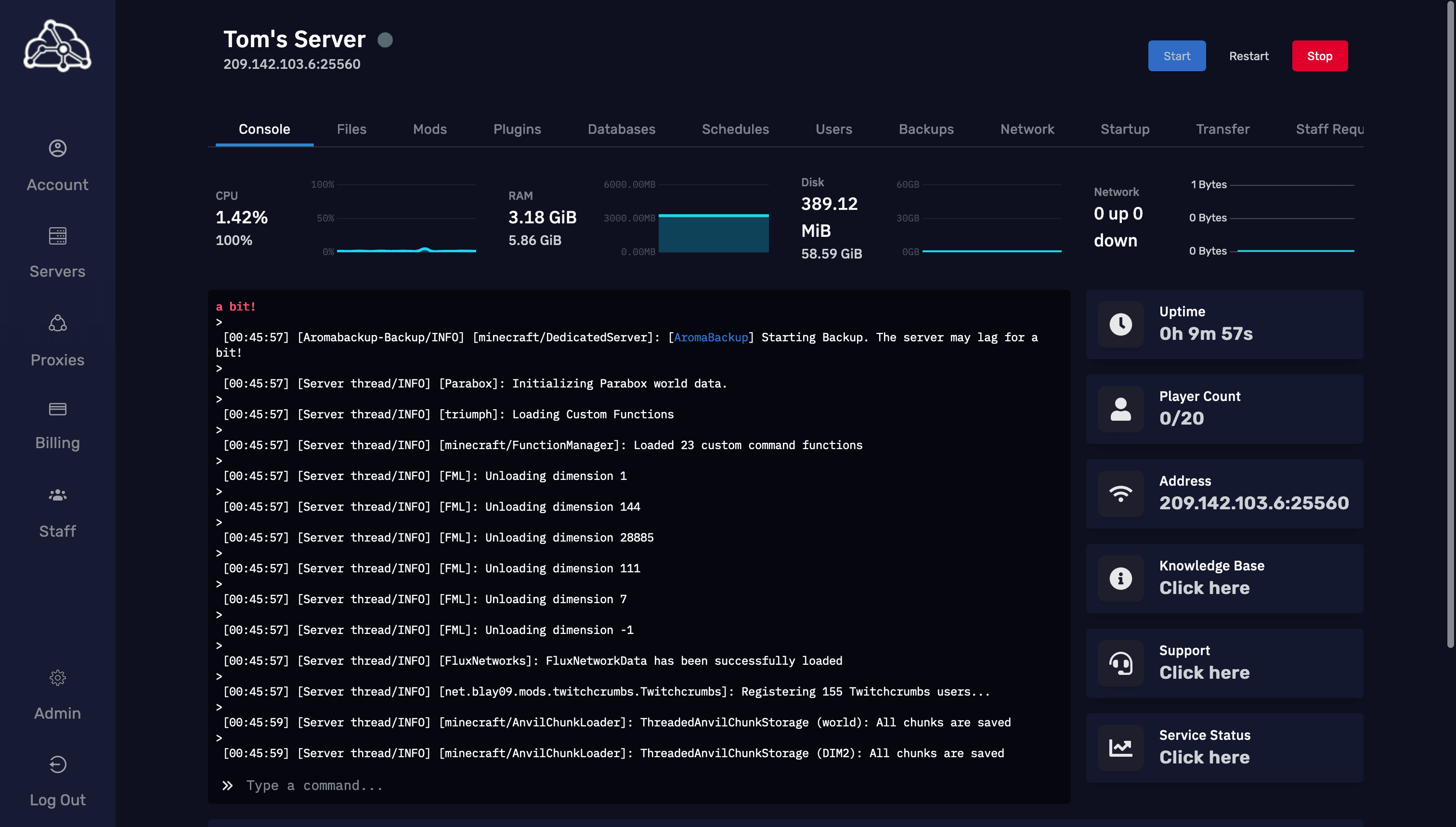Click Log Out label in sidebar
This screenshot has width=1456, height=827.
coord(57,800)
